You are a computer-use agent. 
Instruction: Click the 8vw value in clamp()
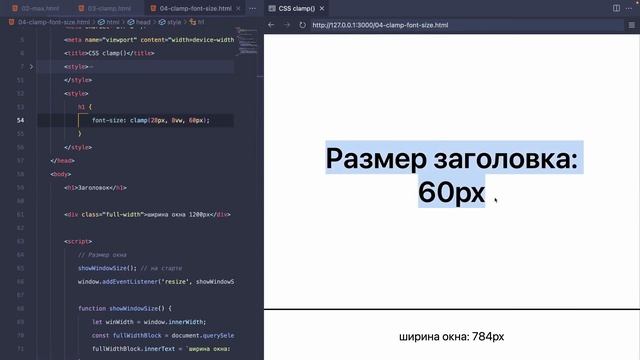(x=177, y=120)
